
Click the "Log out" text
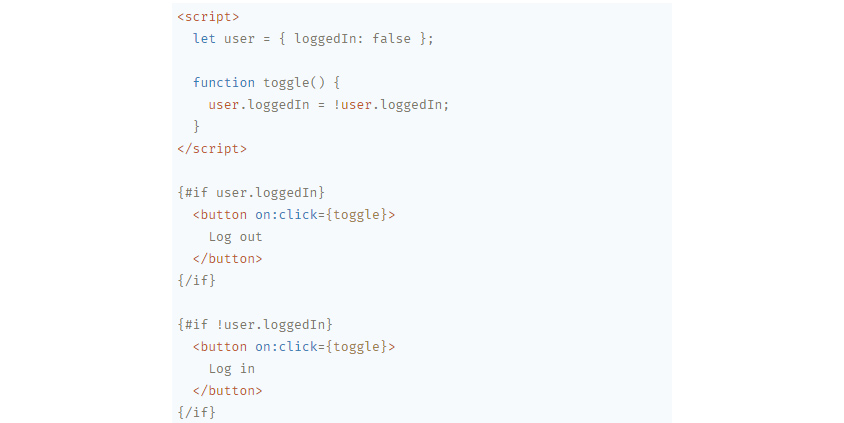click(x=236, y=236)
